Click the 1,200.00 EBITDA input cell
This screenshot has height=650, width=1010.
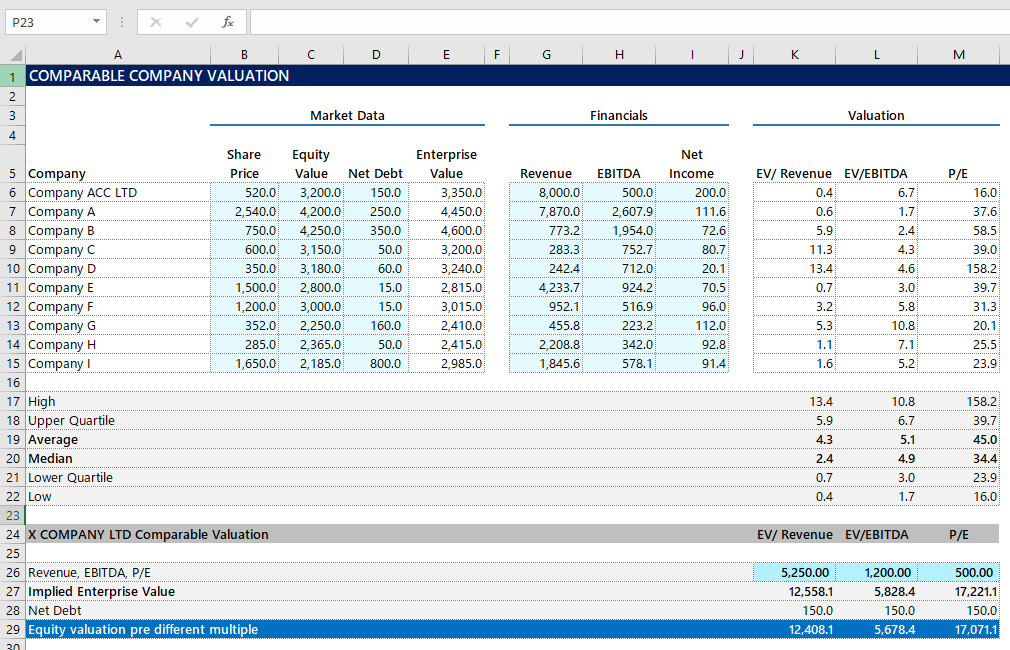coord(876,573)
